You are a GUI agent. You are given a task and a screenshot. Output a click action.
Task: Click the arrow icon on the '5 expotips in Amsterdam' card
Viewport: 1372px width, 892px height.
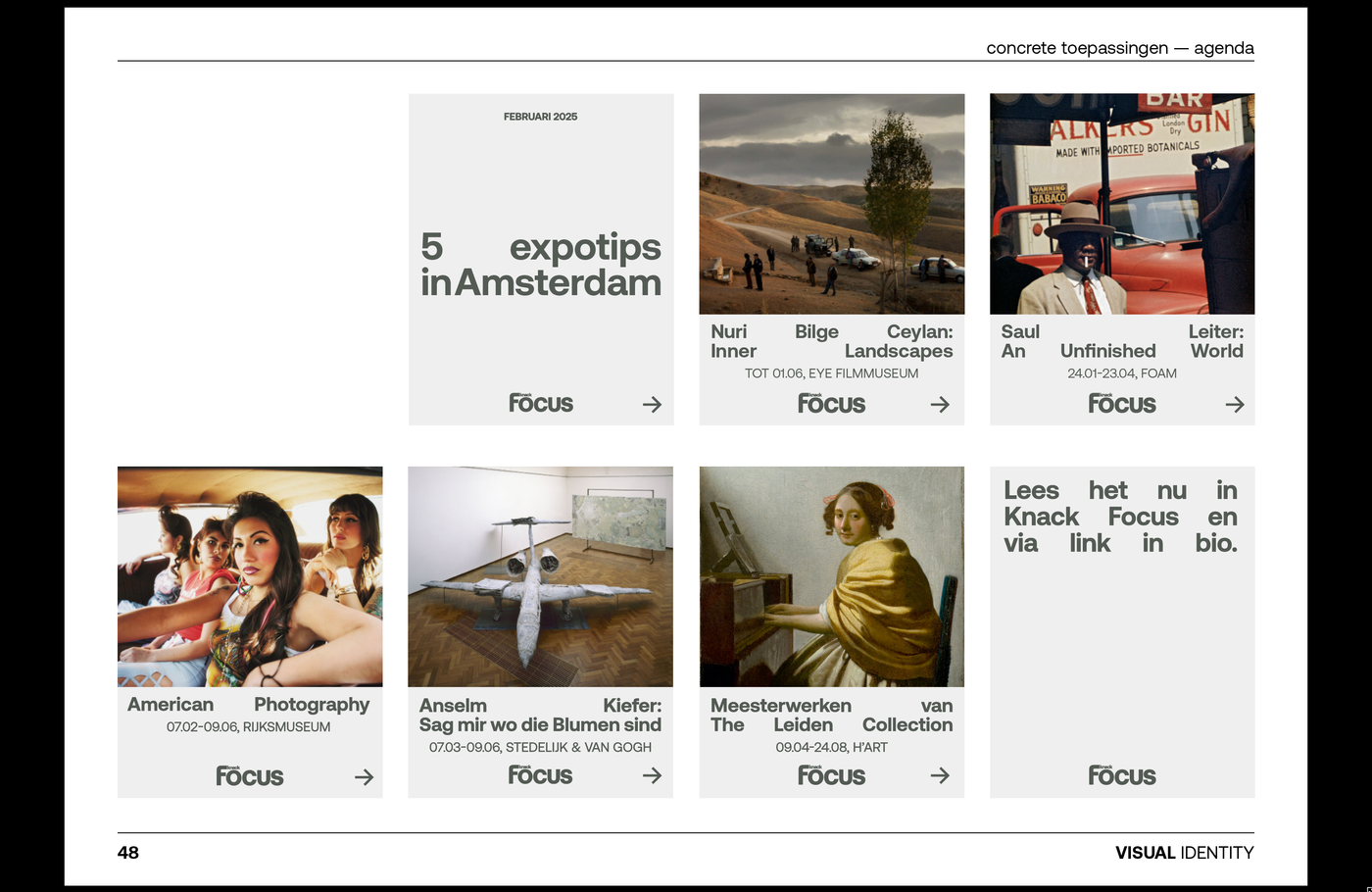tap(652, 404)
